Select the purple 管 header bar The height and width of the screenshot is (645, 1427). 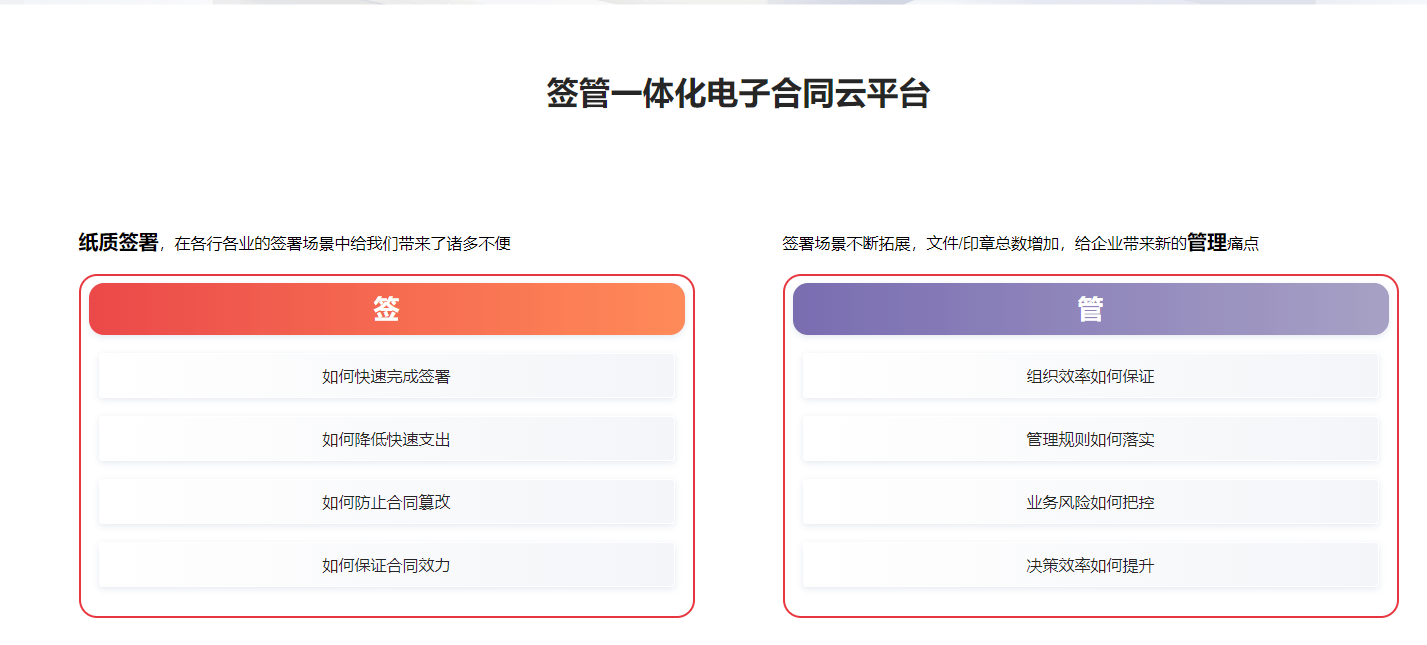(1091, 309)
